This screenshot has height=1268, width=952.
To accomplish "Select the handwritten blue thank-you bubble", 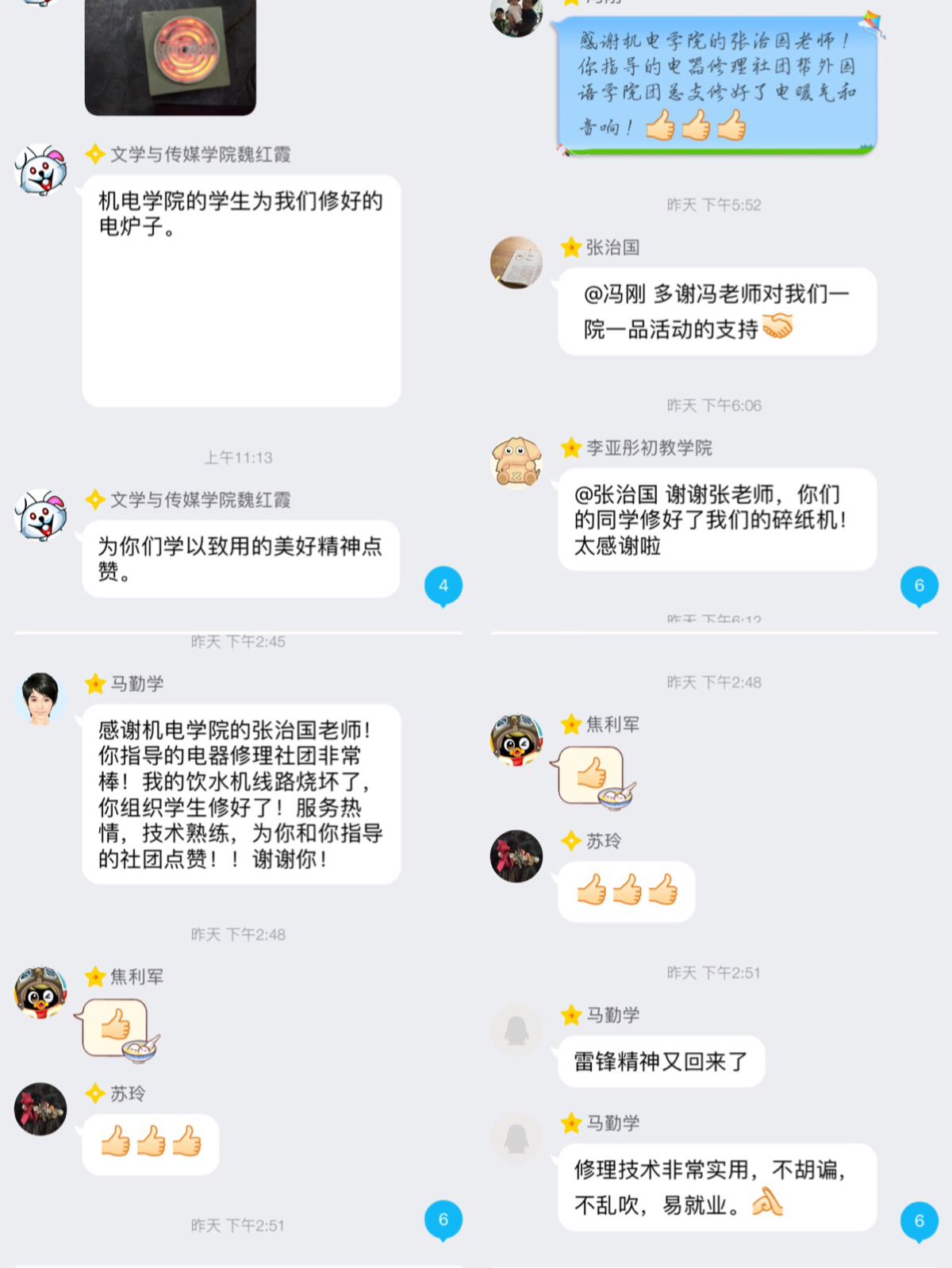I will (x=717, y=84).
